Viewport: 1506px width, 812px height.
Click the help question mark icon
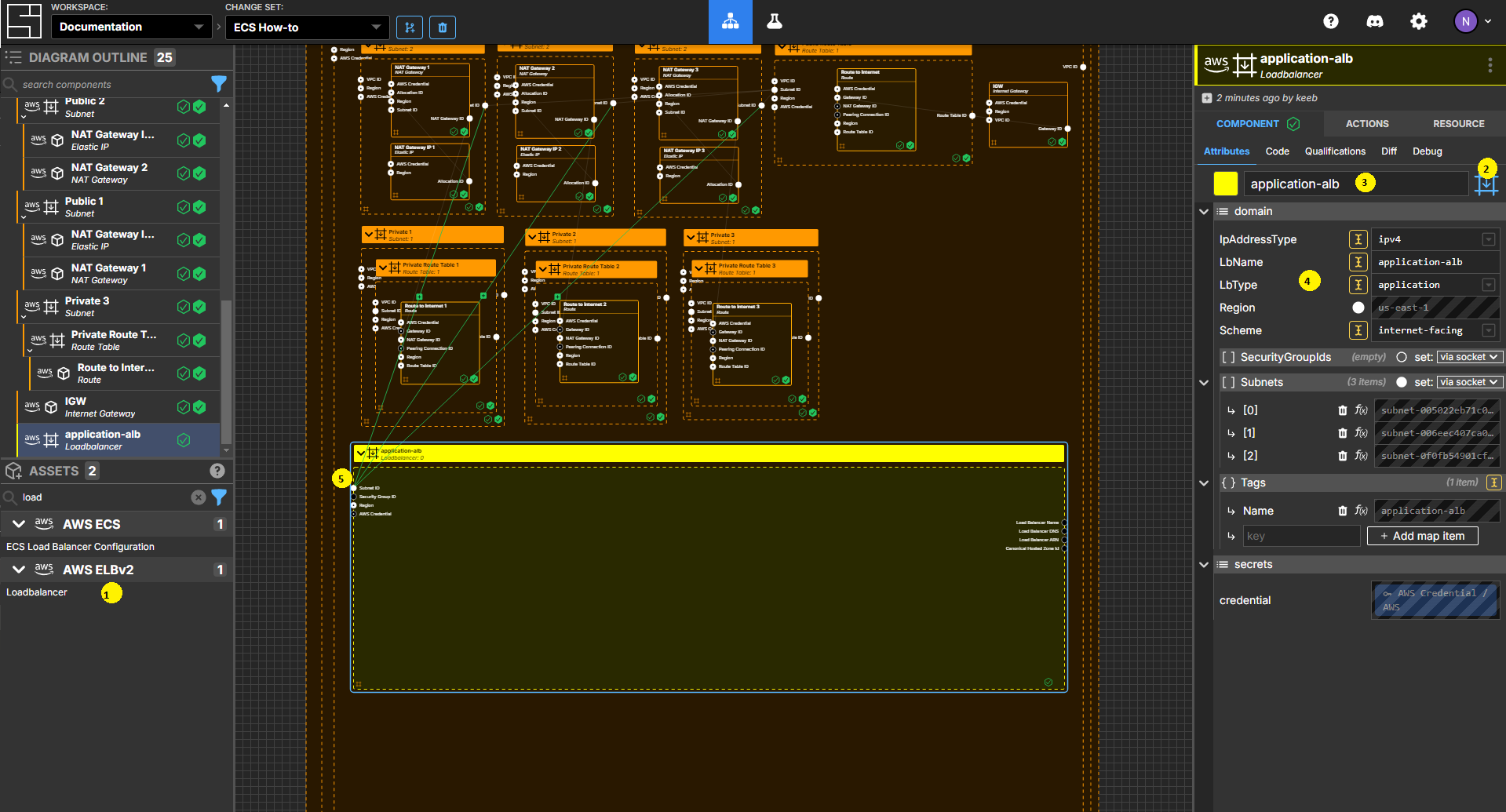pyautogui.click(x=1331, y=22)
